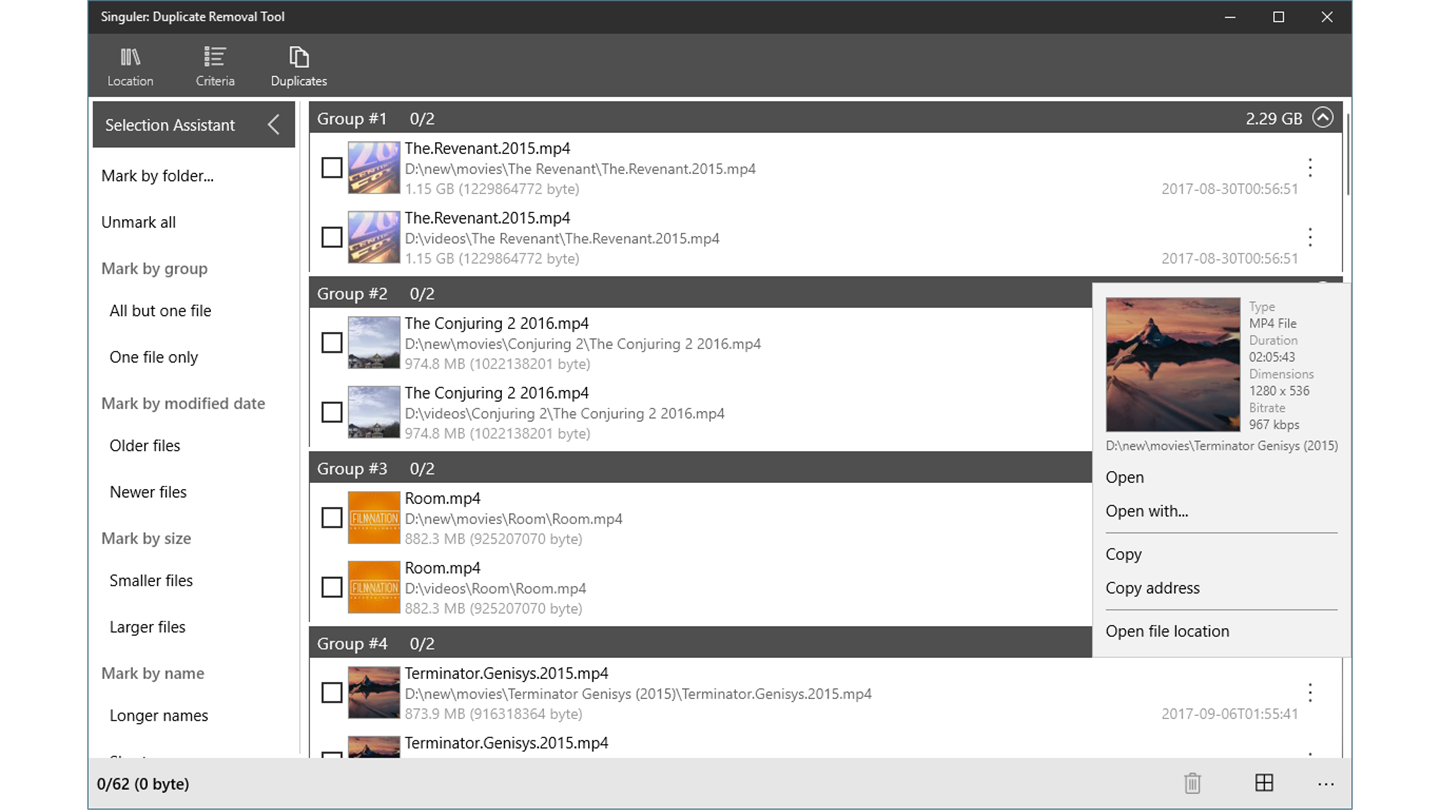The image size is (1440, 810).
Task: Check The.Revenant.2015.mp4 in D:\new\movies
Action: click(x=332, y=168)
